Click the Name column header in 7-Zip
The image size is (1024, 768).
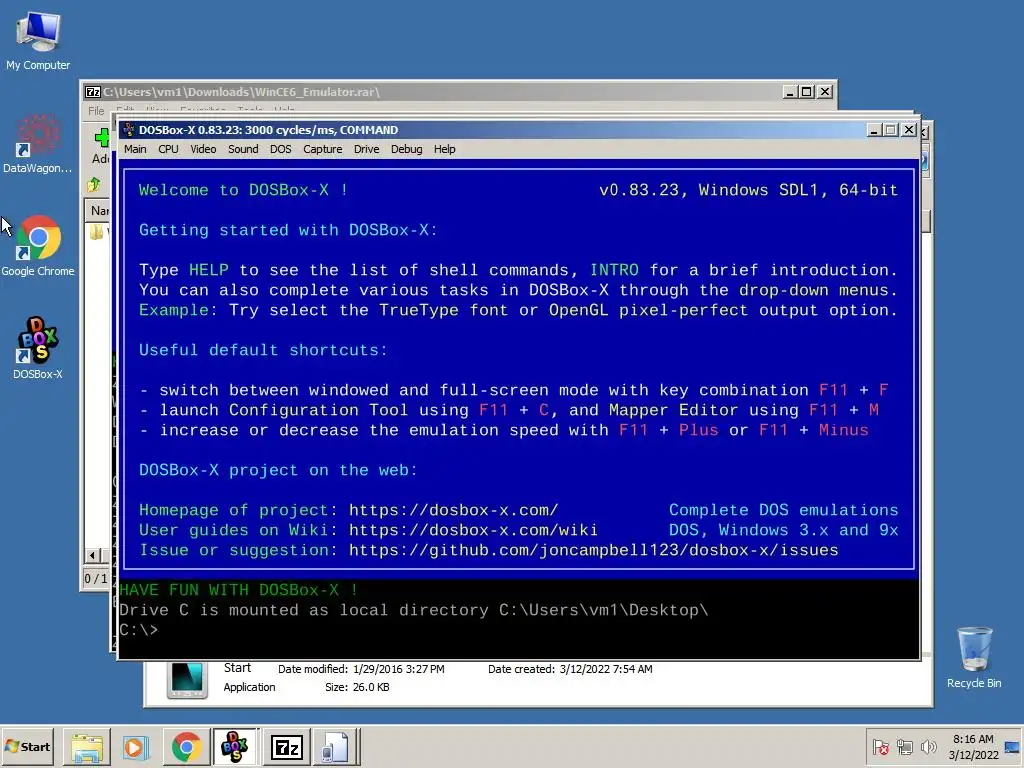pos(99,210)
